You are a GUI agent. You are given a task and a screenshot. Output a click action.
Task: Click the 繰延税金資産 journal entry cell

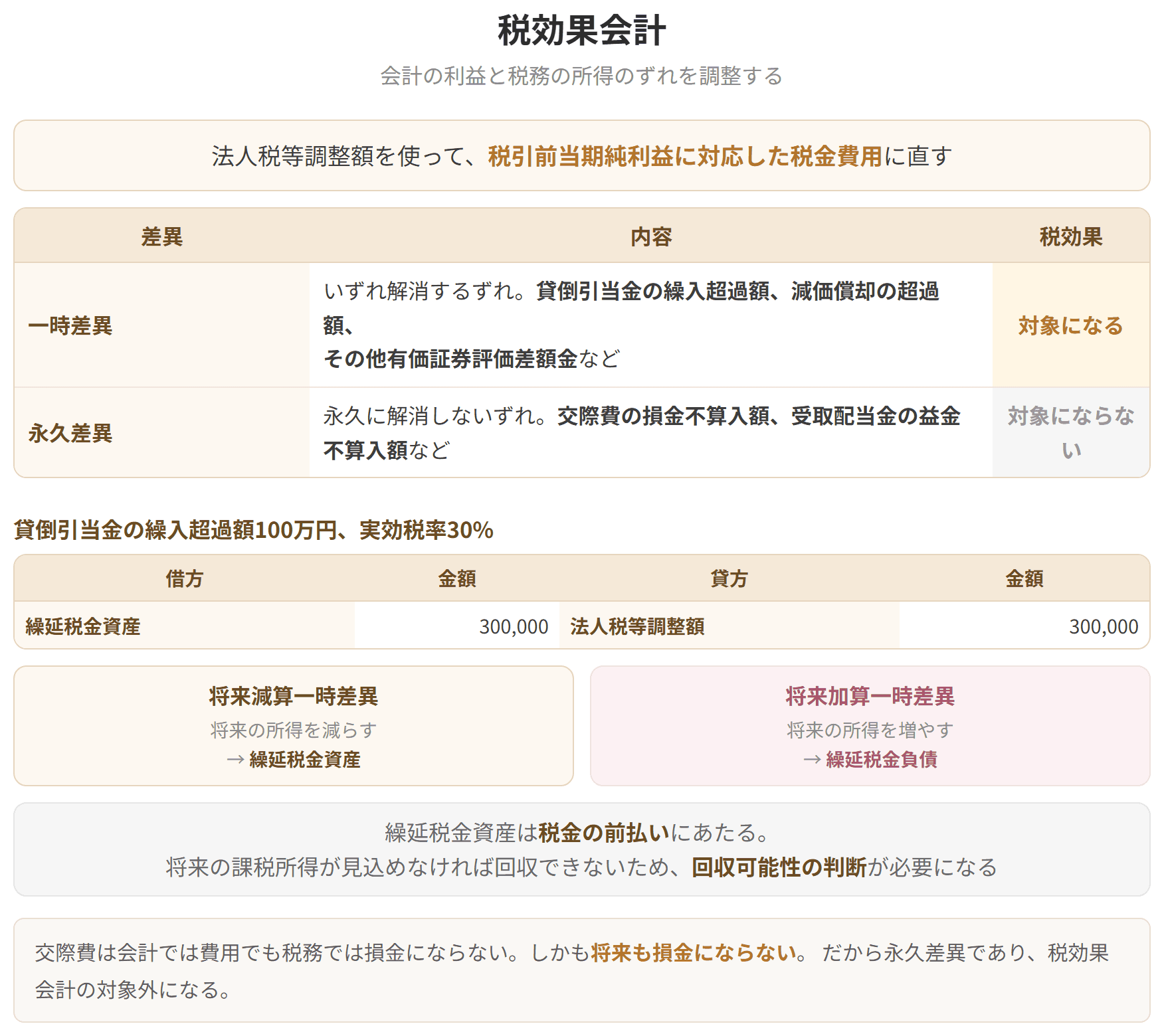[x=185, y=626]
